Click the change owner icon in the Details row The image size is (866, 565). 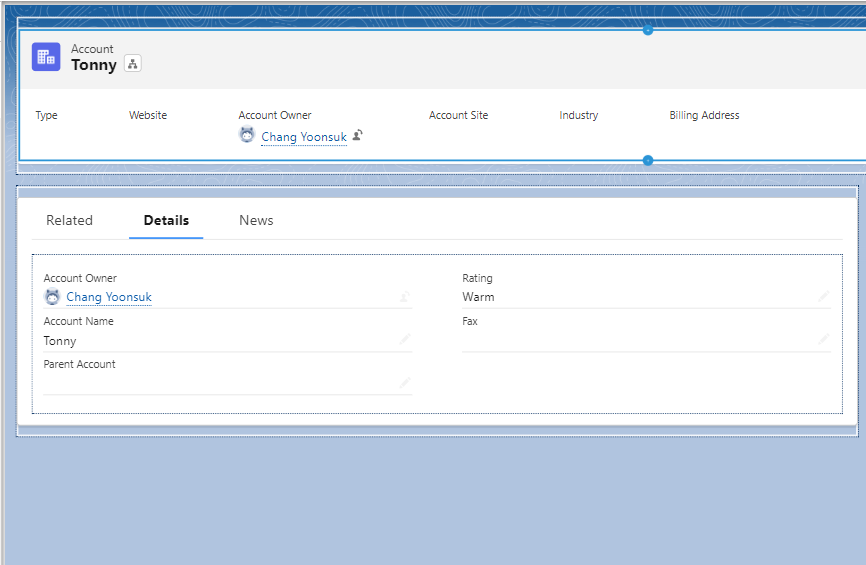404,297
